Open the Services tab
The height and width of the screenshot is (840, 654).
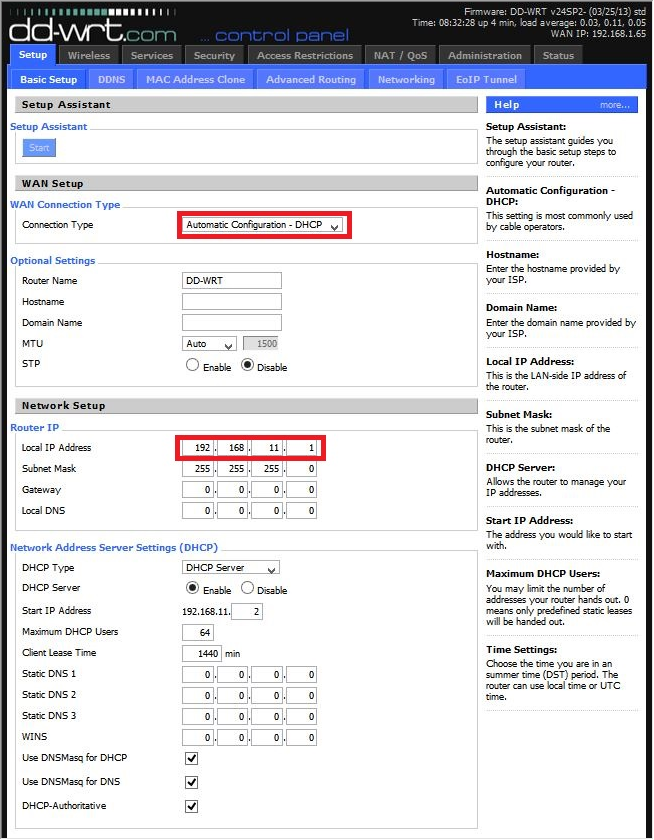point(152,55)
